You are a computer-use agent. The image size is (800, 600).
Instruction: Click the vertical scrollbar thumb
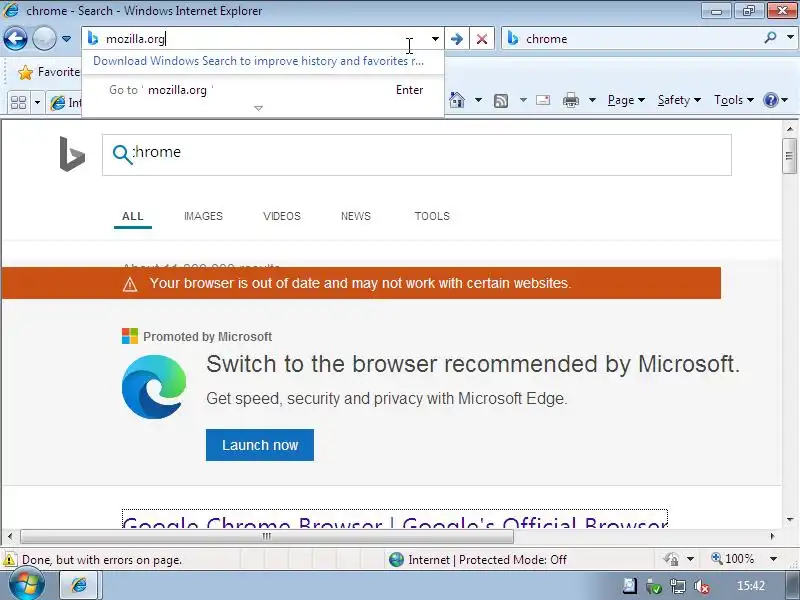789,156
